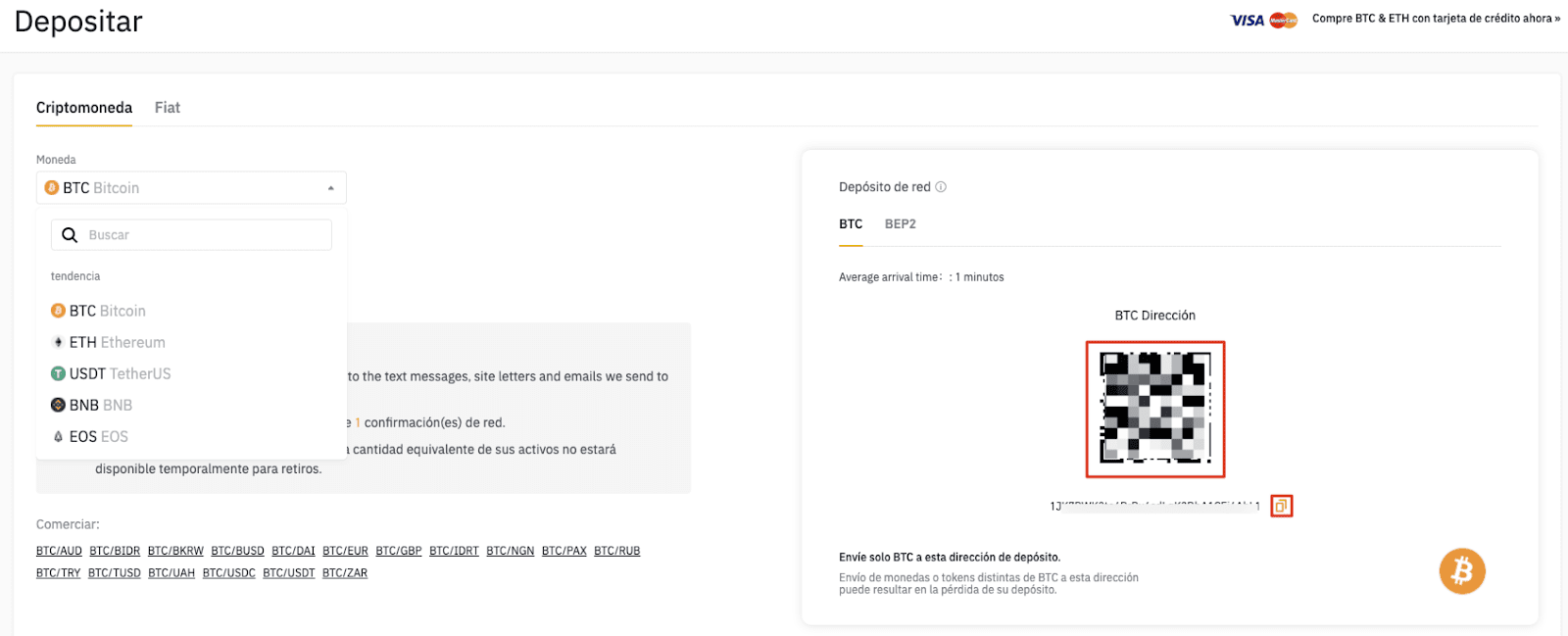Click the Depositar page heading

78,22
